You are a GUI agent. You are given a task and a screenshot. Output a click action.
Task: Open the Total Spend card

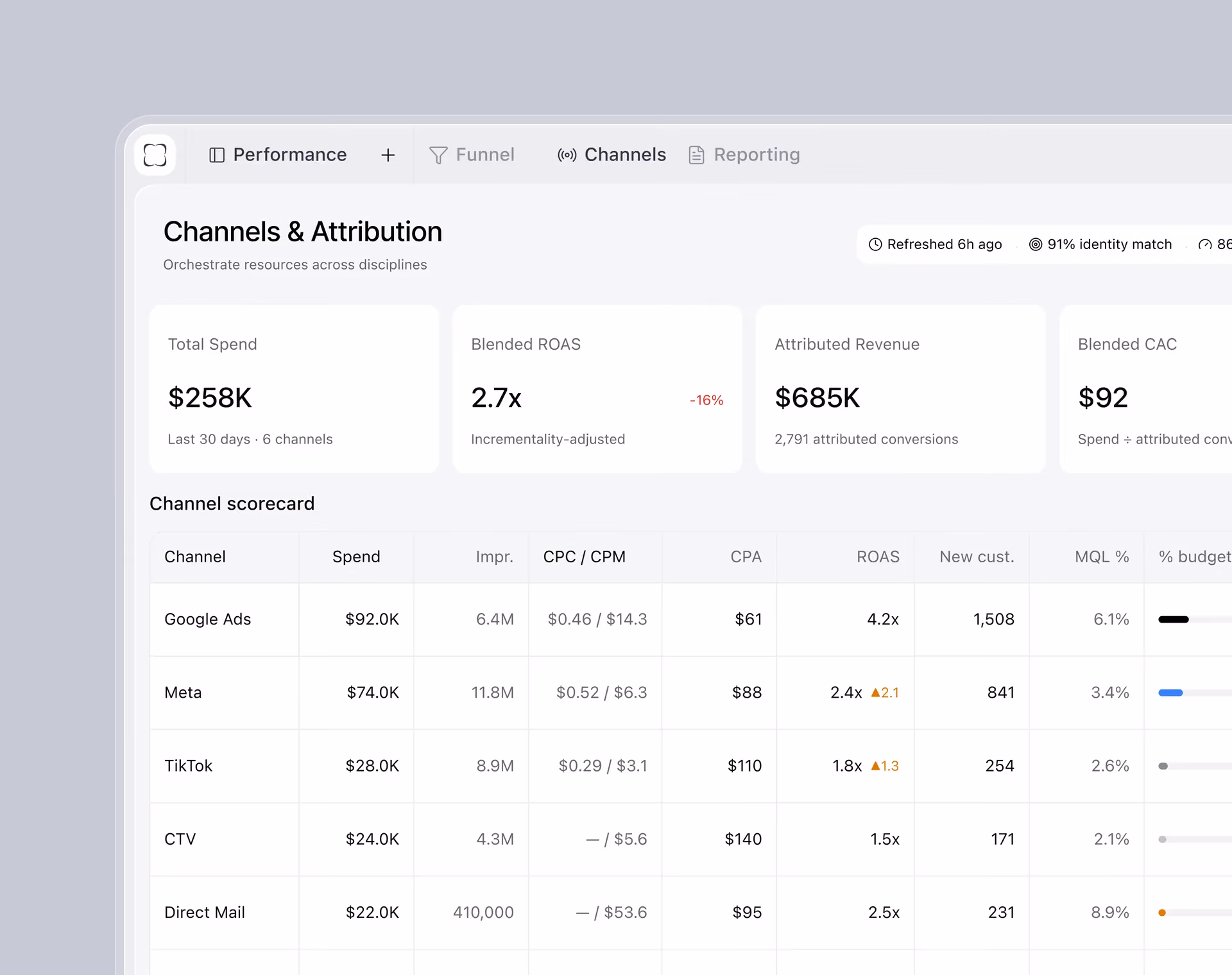tap(294, 389)
